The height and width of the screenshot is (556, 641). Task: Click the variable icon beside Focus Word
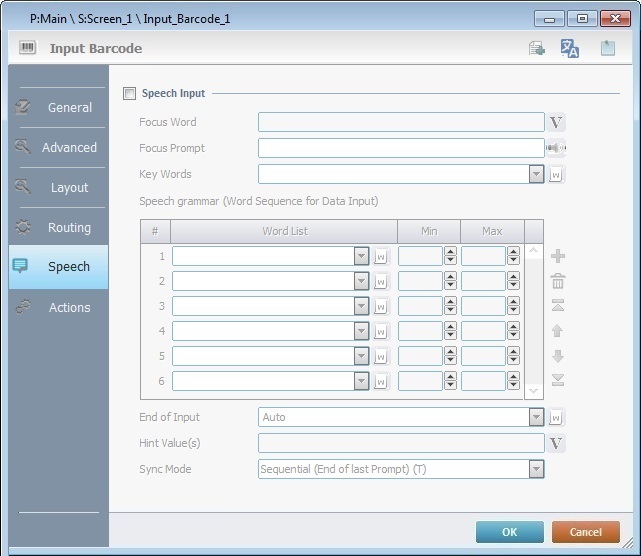click(557, 122)
